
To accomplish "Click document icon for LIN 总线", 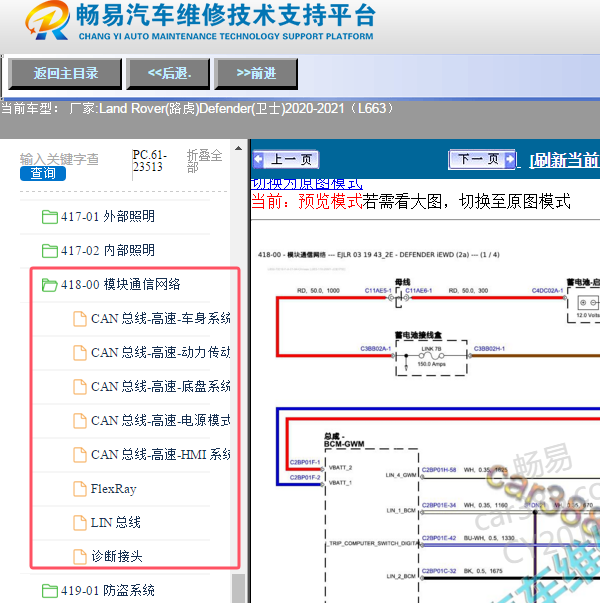I will tap(80, 523).
